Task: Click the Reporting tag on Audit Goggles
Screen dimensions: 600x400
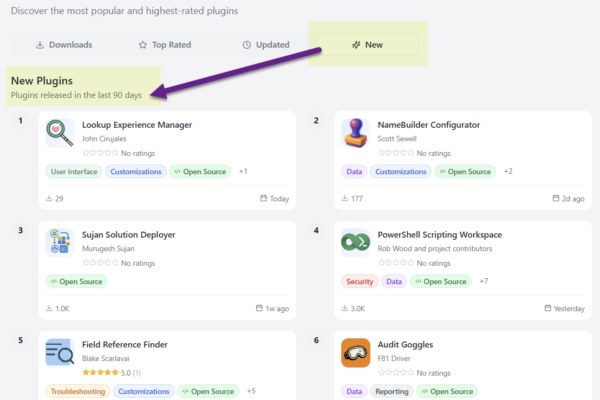Action: click(x=392, y=392)
